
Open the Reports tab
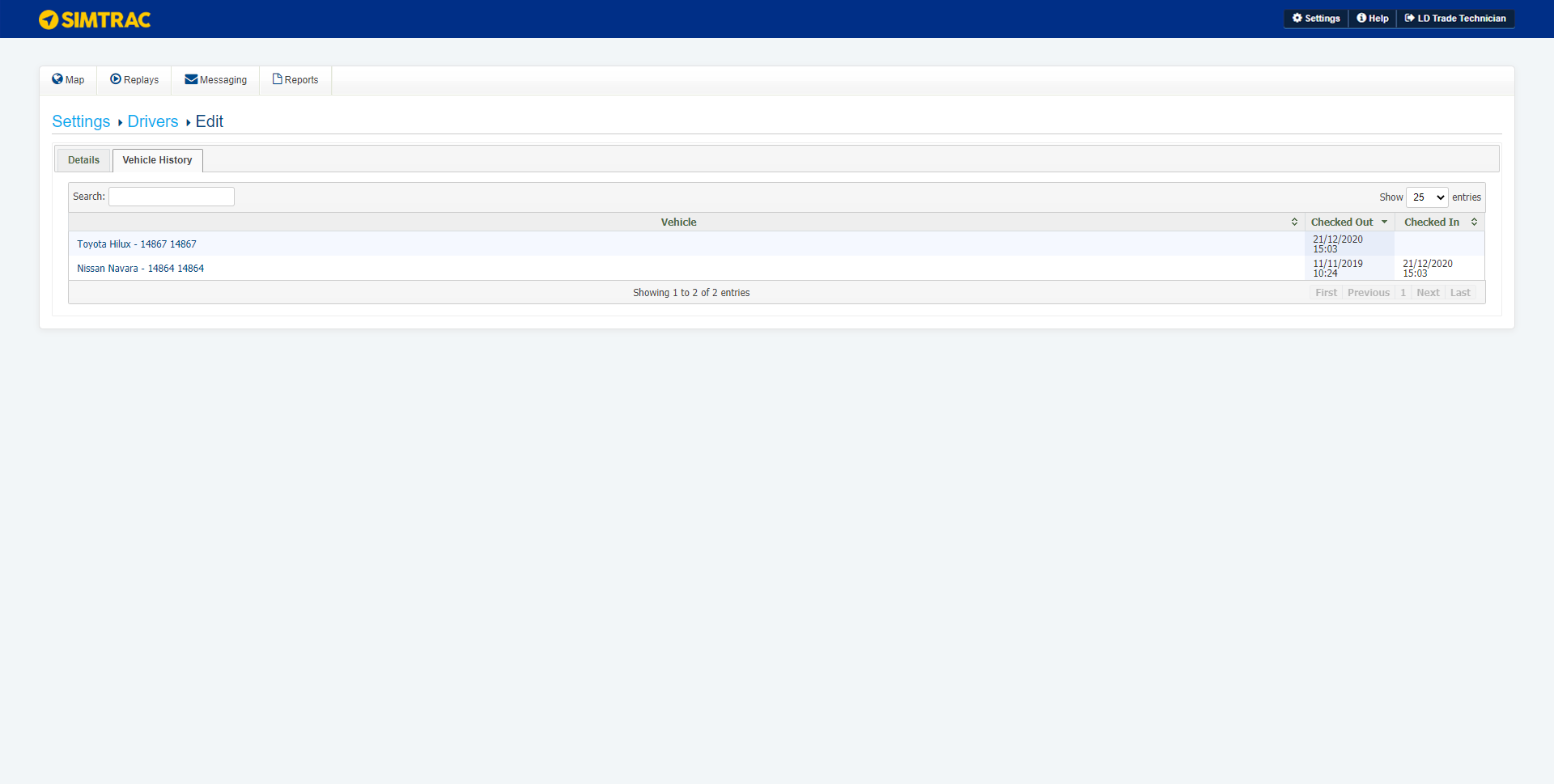(295, 80)
